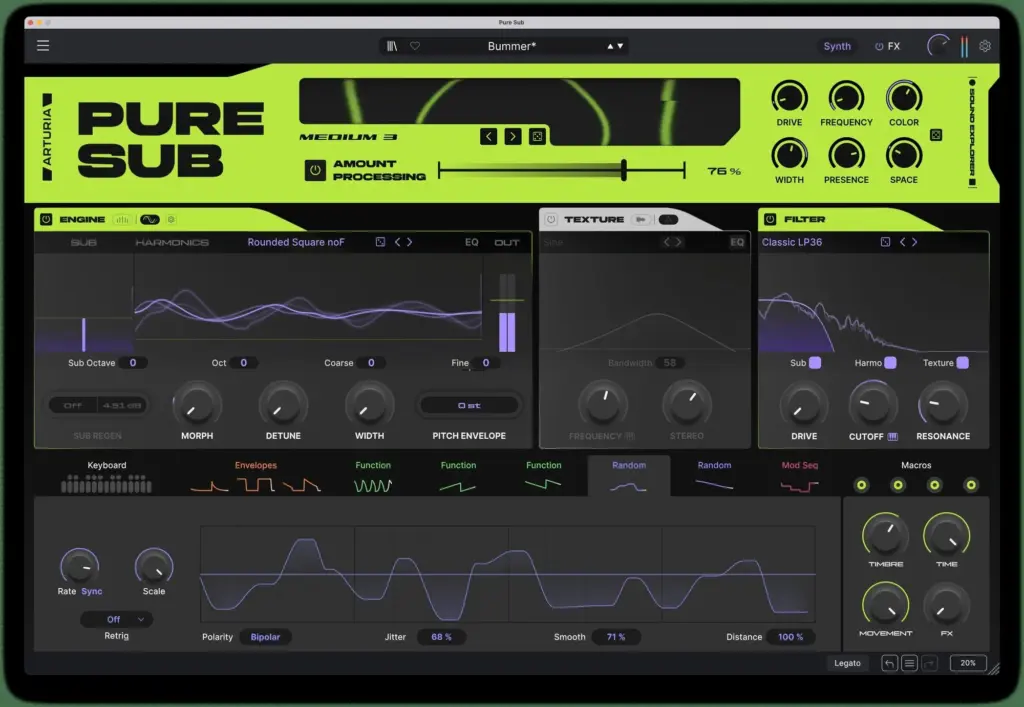Open the Keyboard modulation tab
The image size is (1024, 707).
(x=106, y=477)
